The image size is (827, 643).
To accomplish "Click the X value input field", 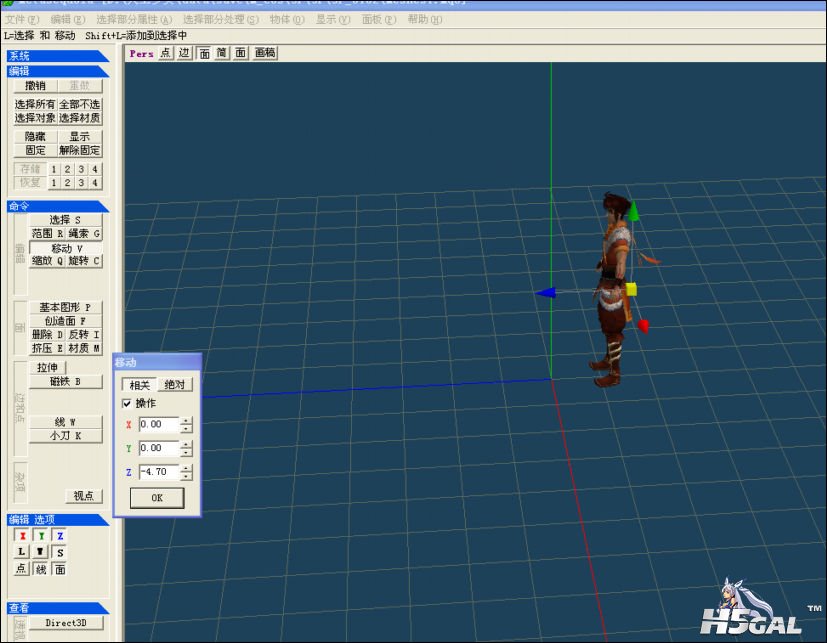I will (x=159, y=424).
